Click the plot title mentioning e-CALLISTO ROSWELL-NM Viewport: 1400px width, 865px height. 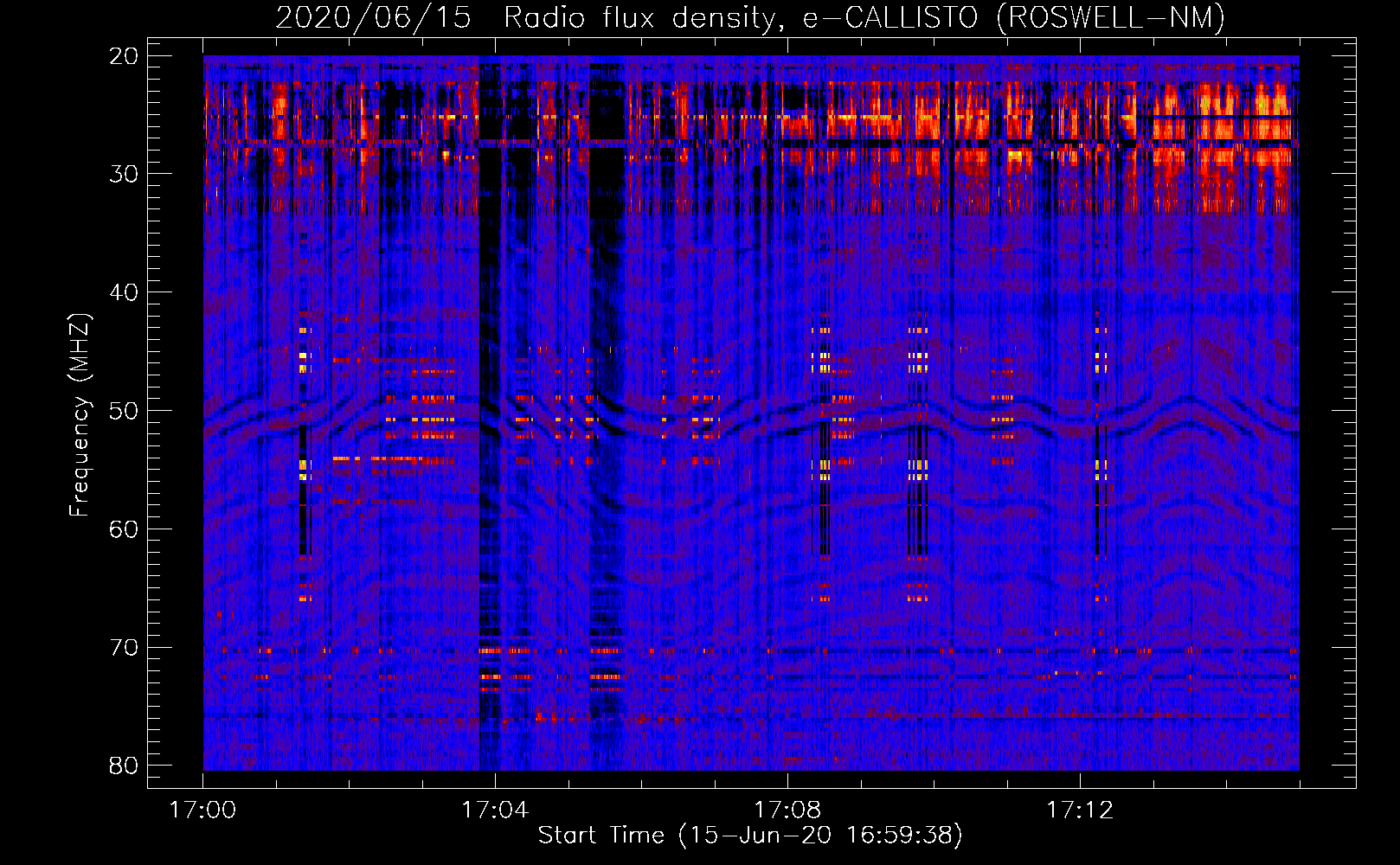pos(750,17)
